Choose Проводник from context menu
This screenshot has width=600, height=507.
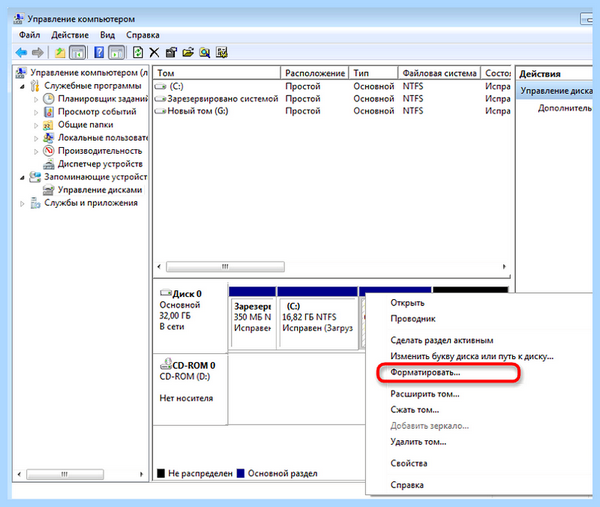pos(413,318)
